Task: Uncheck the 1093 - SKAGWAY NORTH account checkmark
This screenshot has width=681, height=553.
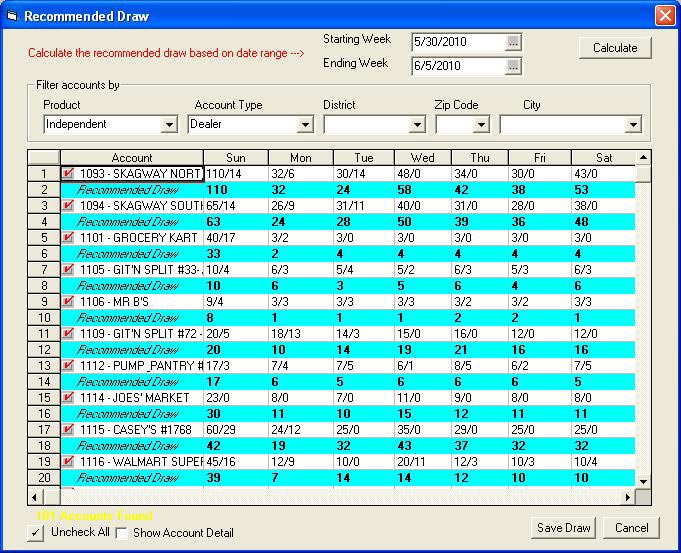Action: point(68,173)
